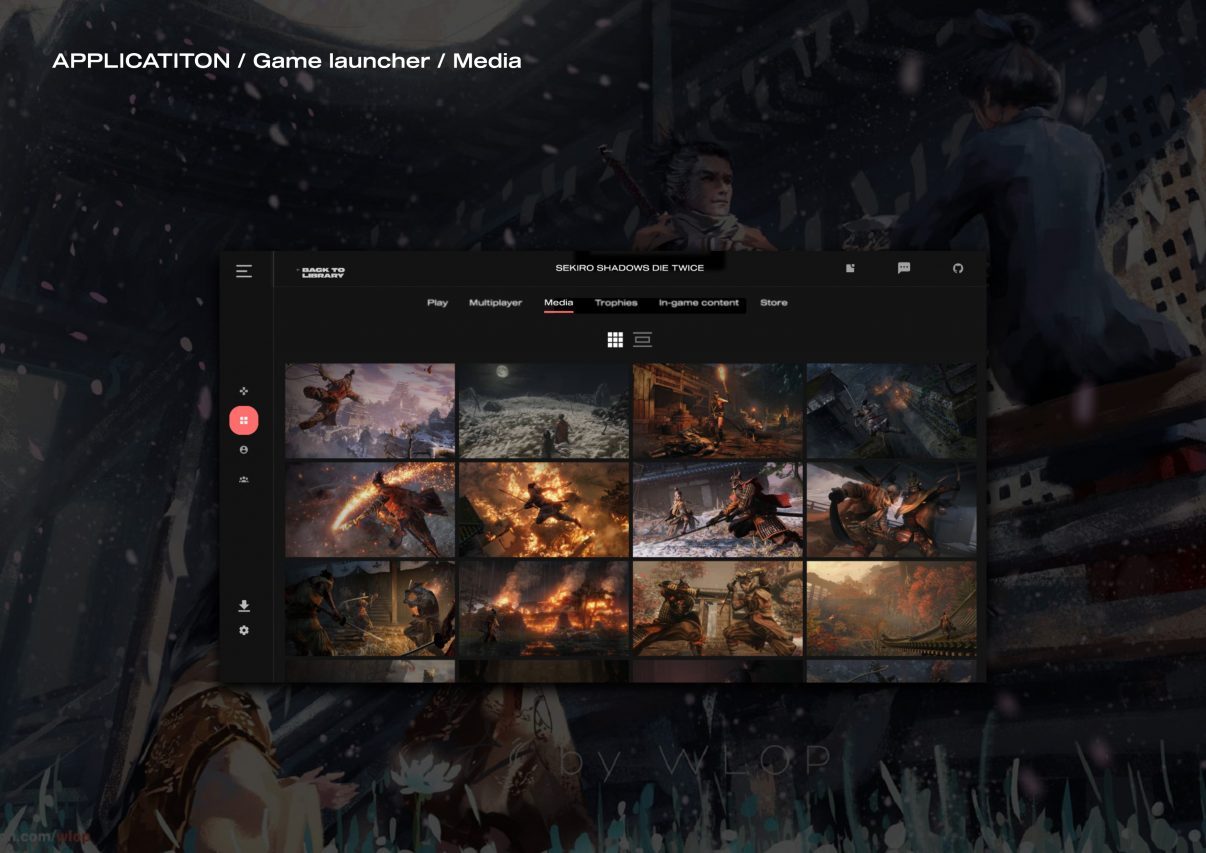The height and width of the screenshot is (853, 1206).
Task: View the burning village screenshot
Action: (x=544, y=609)
